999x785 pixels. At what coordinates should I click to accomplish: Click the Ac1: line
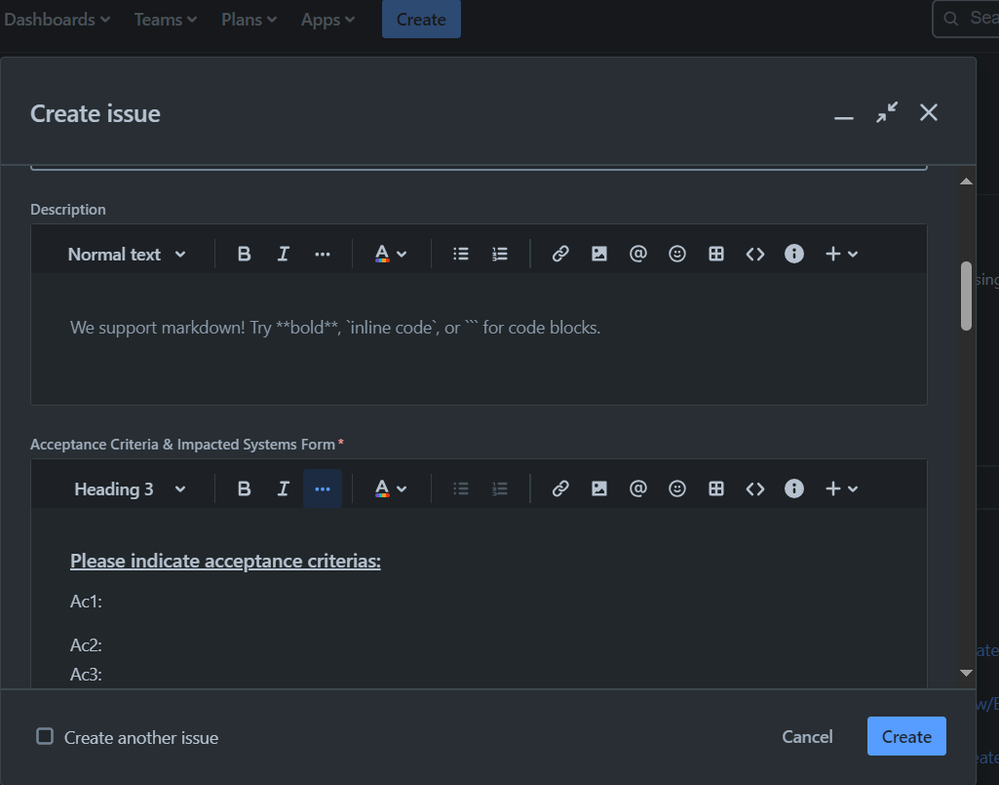[86, 601]
